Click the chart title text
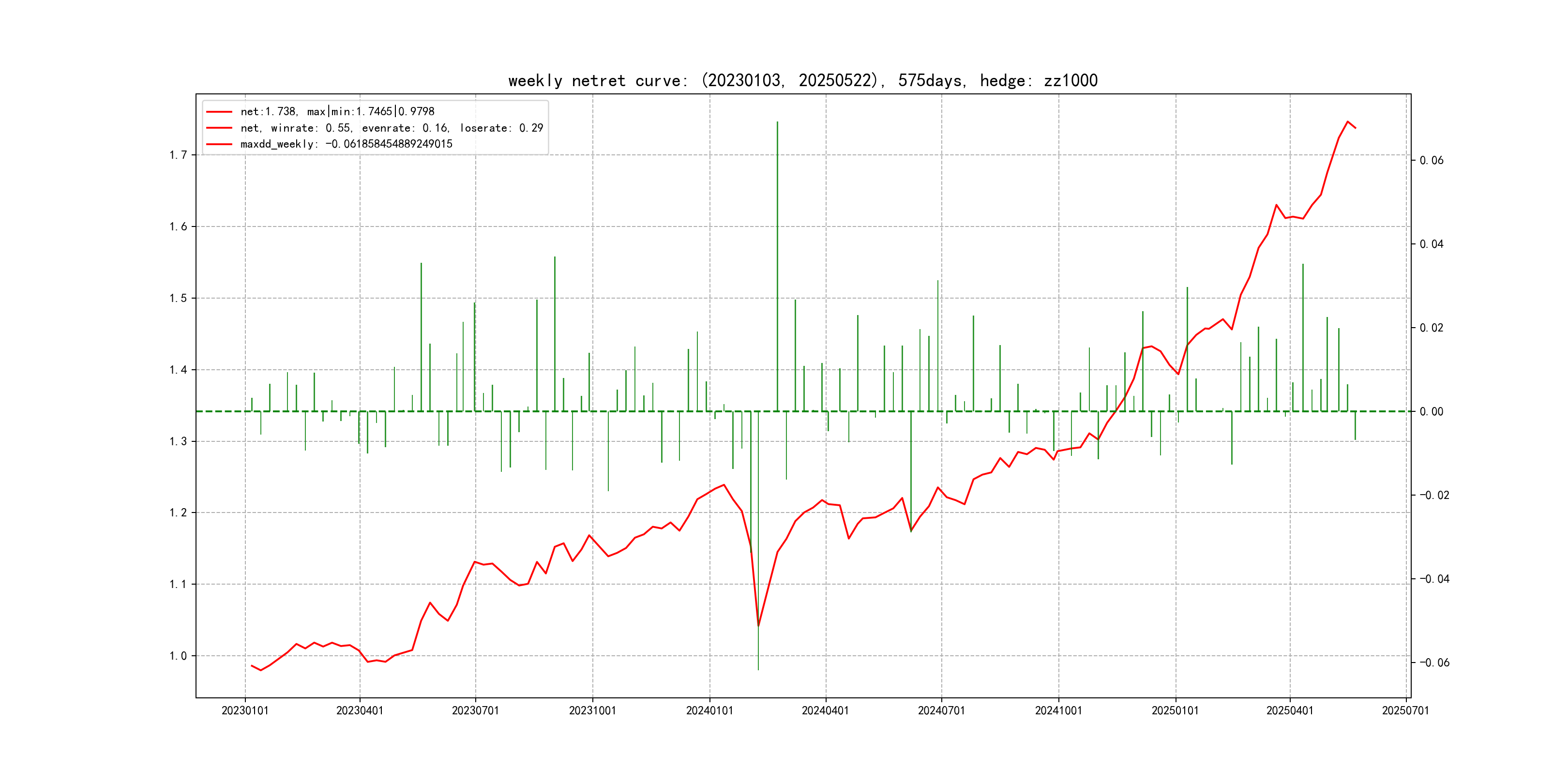The width and height of the screenshot is (1568, 784). pos(802,81)
